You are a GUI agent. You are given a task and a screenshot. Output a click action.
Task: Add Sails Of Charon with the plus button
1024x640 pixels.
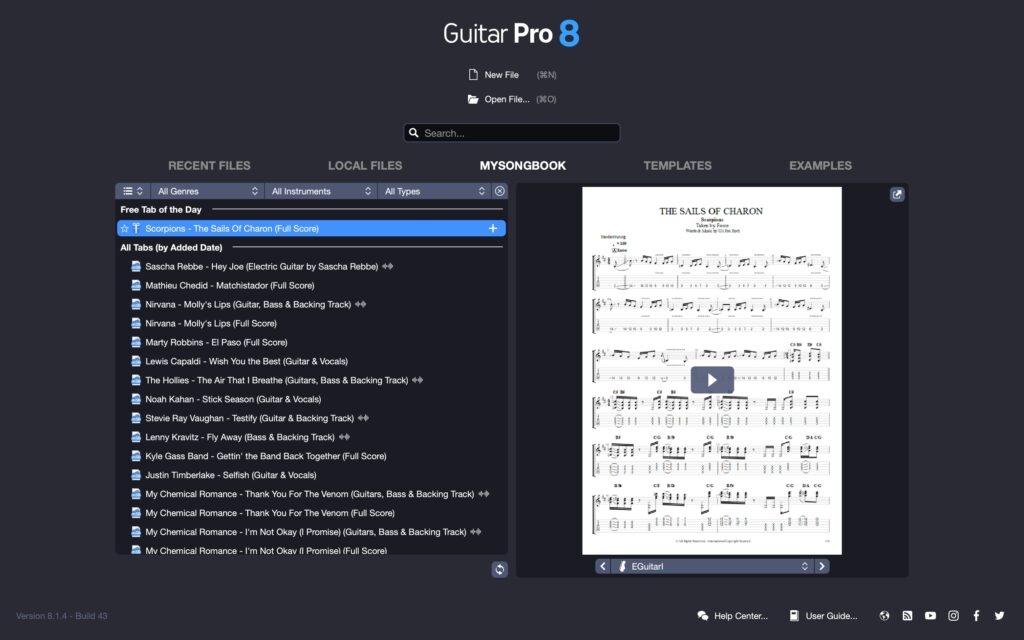click(x=491, y=228)
